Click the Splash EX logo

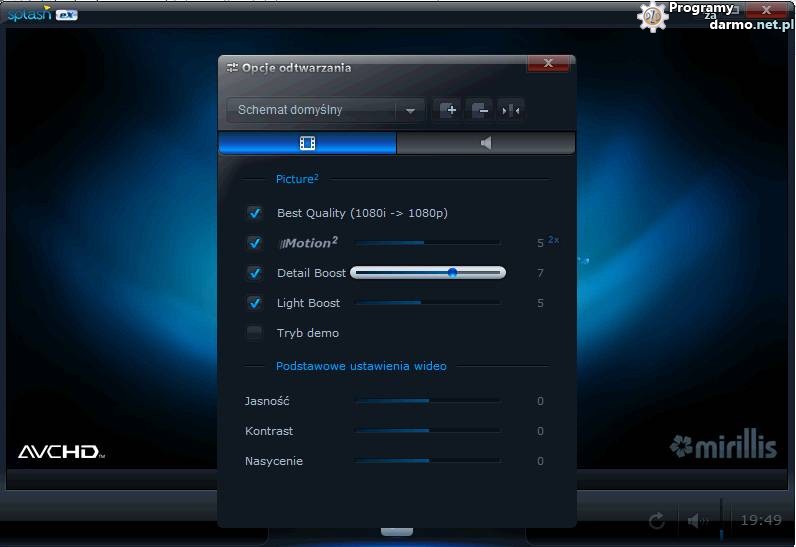tap(42, 14)
